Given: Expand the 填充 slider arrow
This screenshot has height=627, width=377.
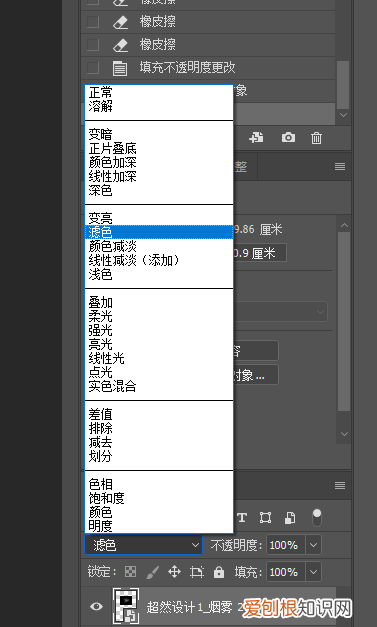Looking at the screenshot, I should 313,572.
